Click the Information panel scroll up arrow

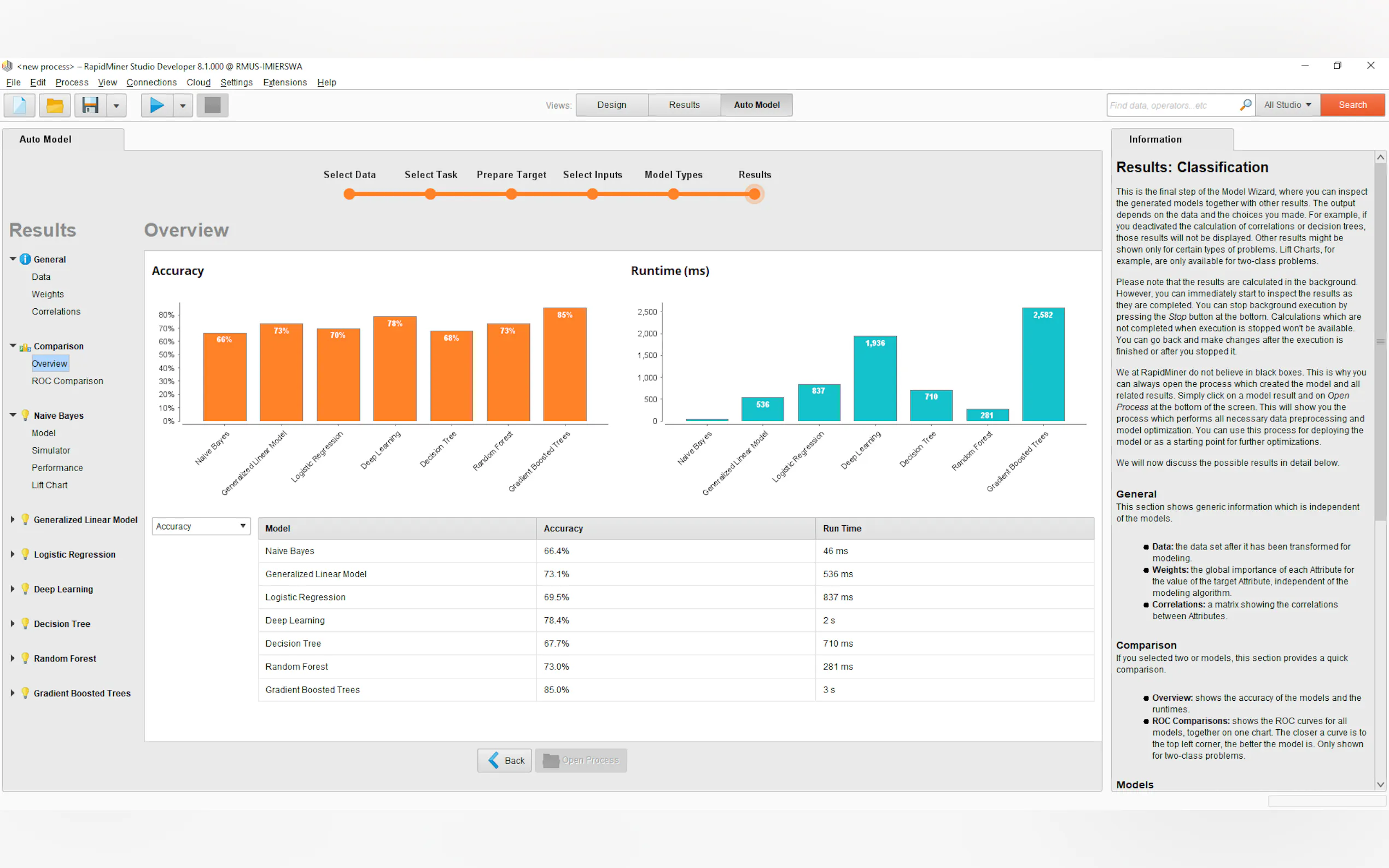click(1380, 157)
